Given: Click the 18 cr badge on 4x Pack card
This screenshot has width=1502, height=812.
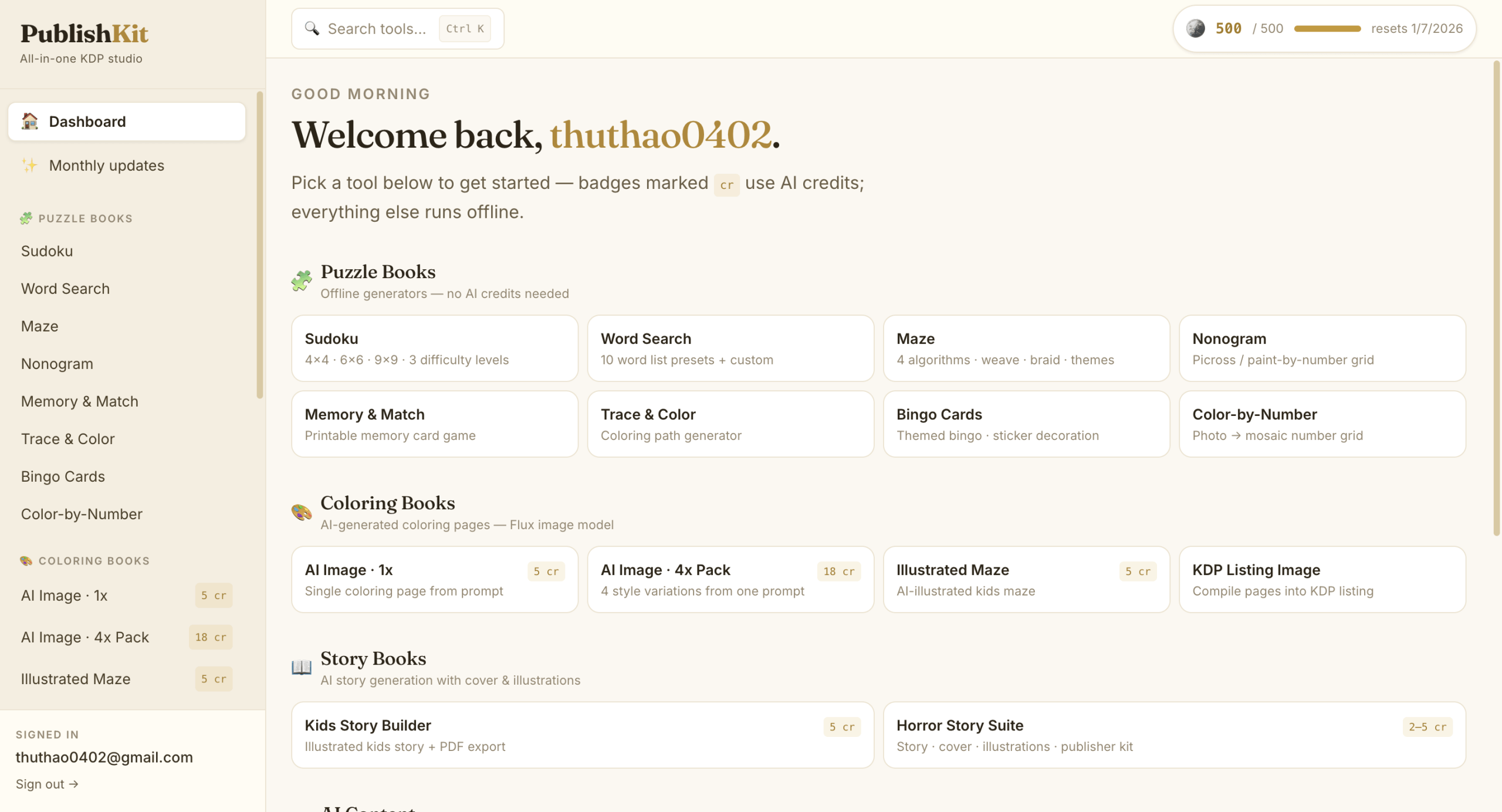Looking at the screenshot, I should tap(838, 571).
